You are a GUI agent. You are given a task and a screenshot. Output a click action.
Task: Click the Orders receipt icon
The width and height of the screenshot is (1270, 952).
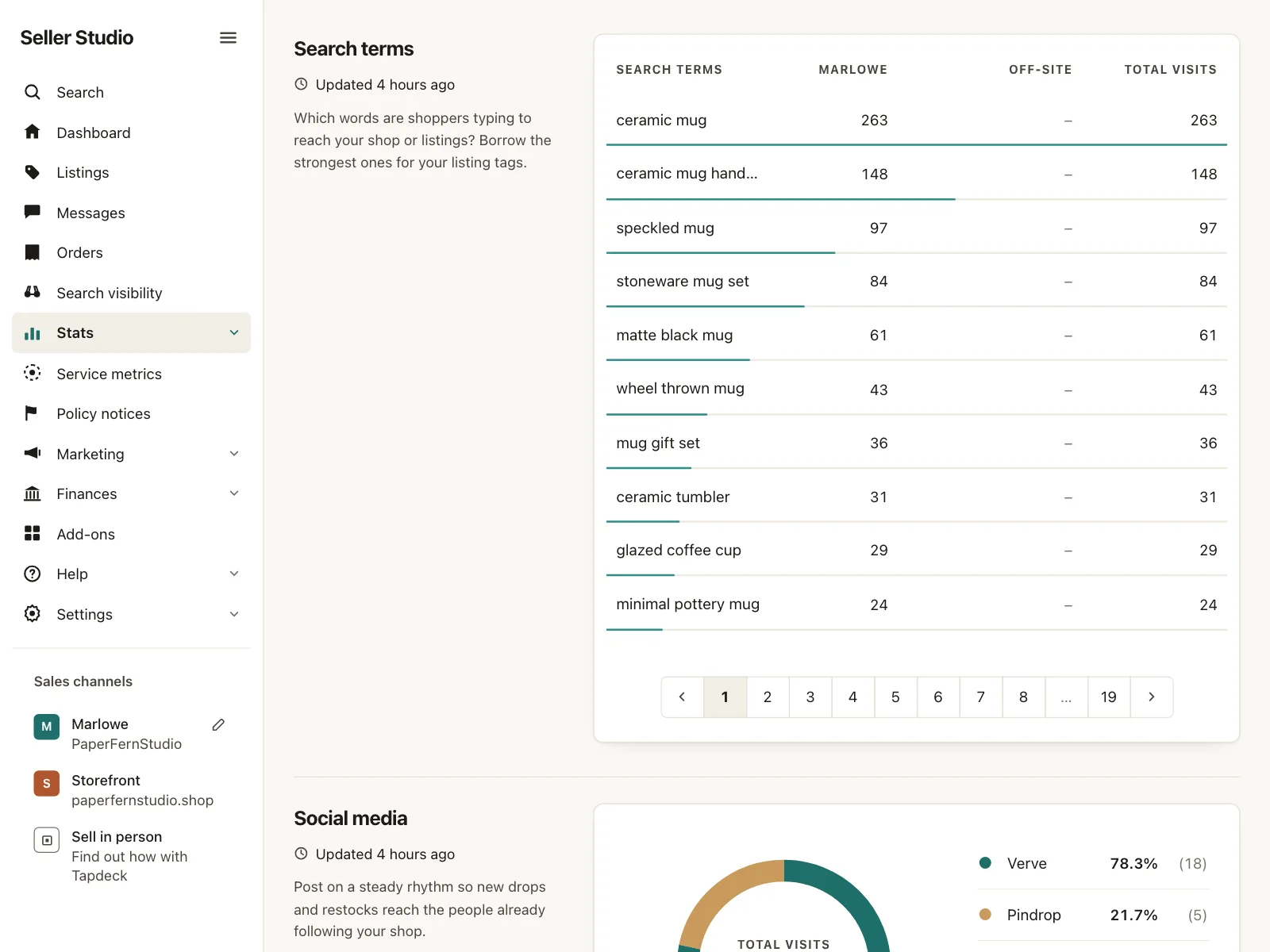coord(33,252)
